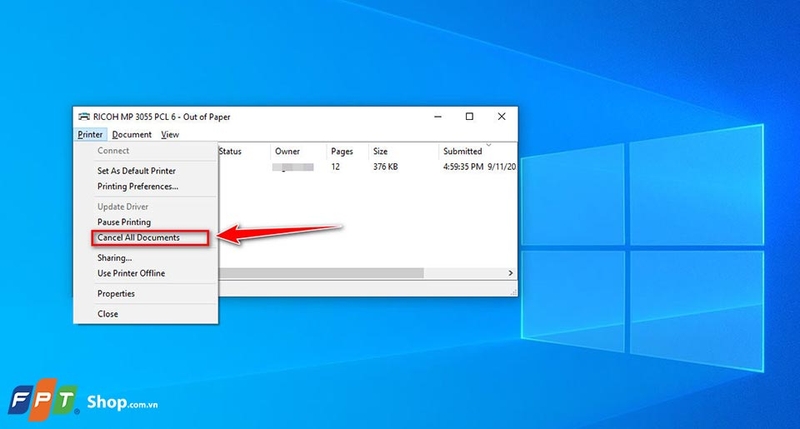Close the RICOH print queue window
Viewport: 800px width, 429px height.
click(x=502, y=117)
